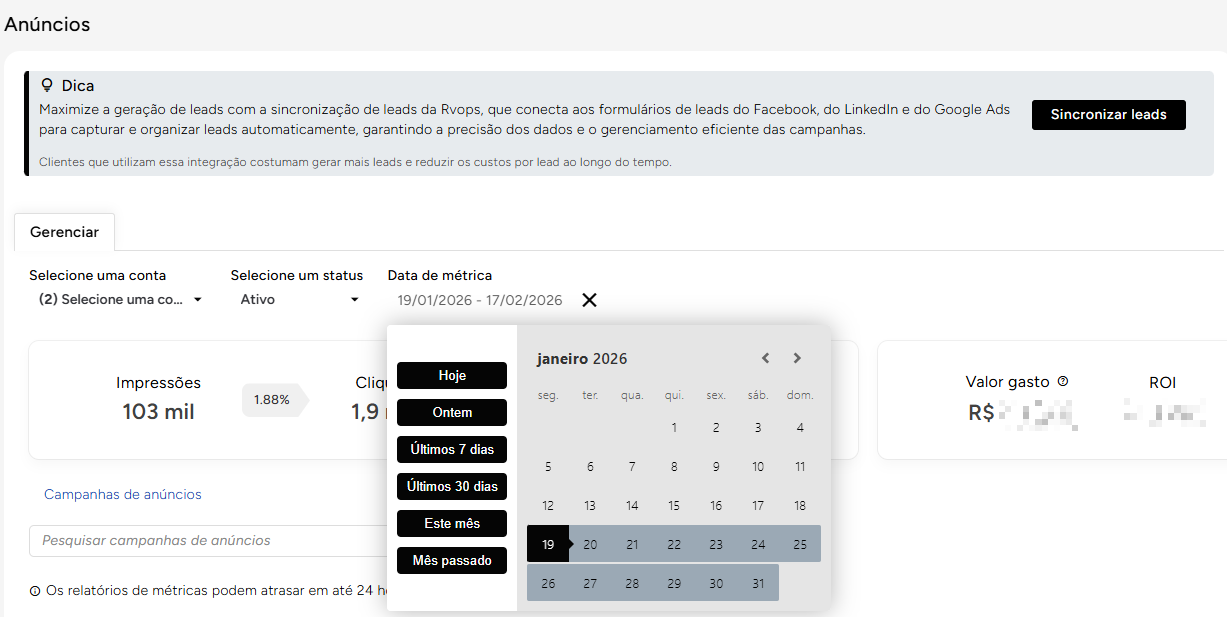Select January 15 in the calendar
1227x617 pixels.
674,506
